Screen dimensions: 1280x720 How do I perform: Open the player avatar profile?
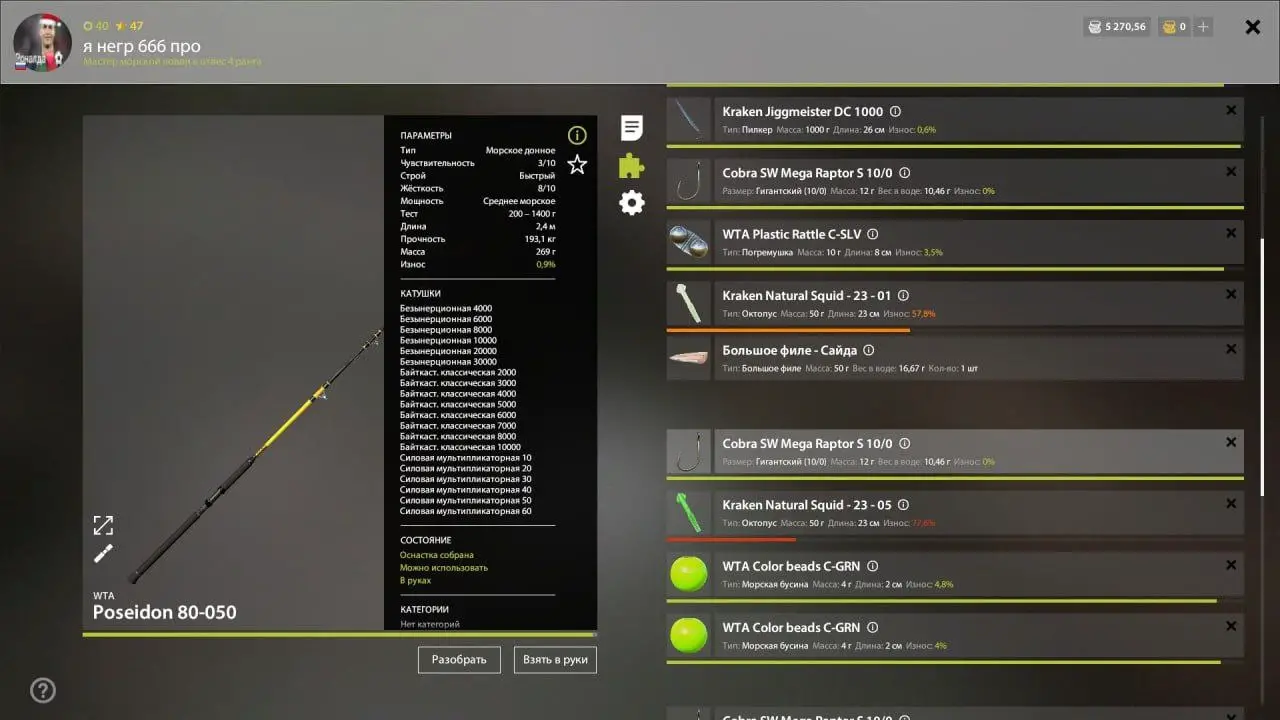click(42, 43)
